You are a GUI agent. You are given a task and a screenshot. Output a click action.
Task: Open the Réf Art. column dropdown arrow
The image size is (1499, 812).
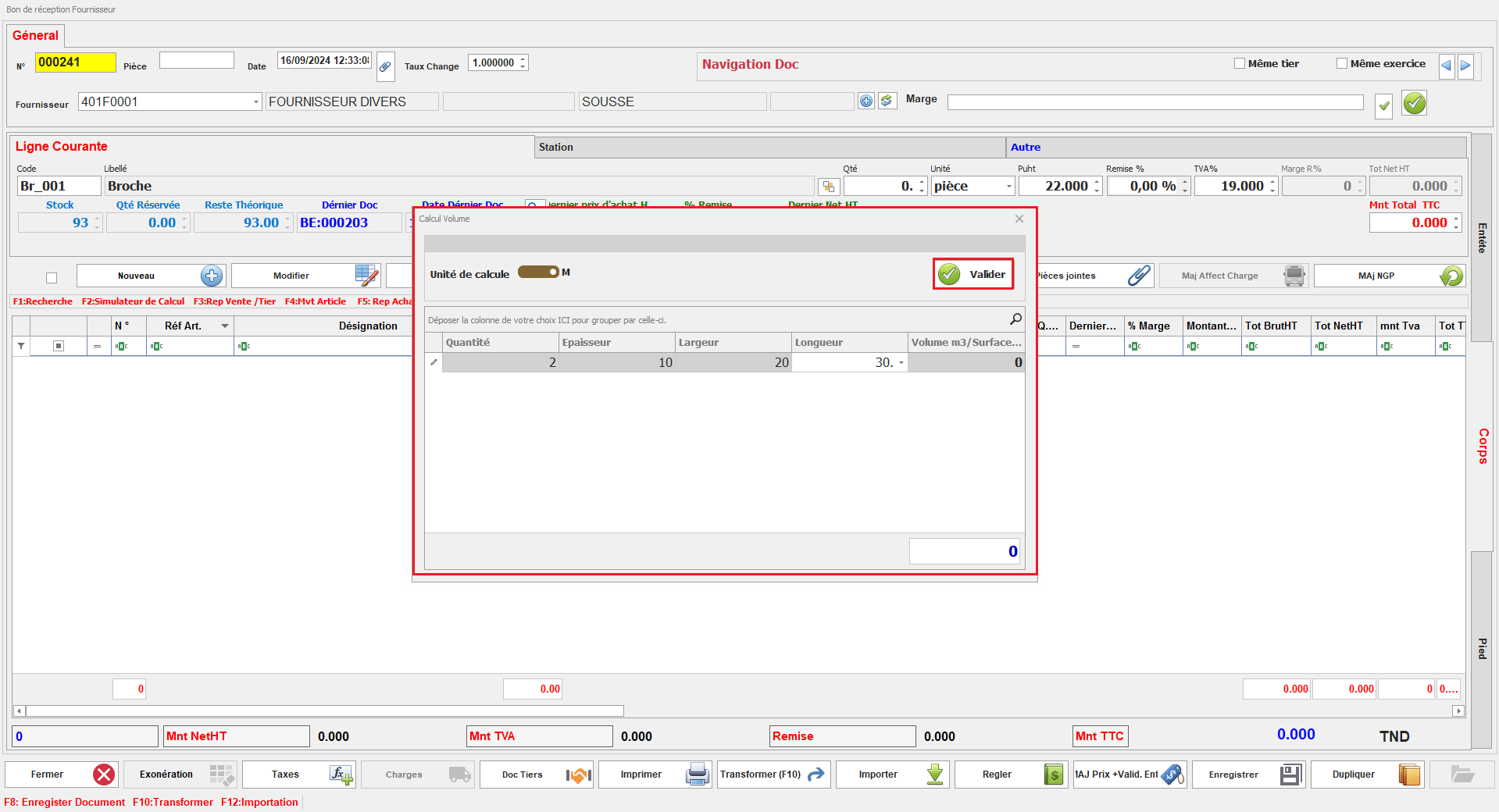225,326
